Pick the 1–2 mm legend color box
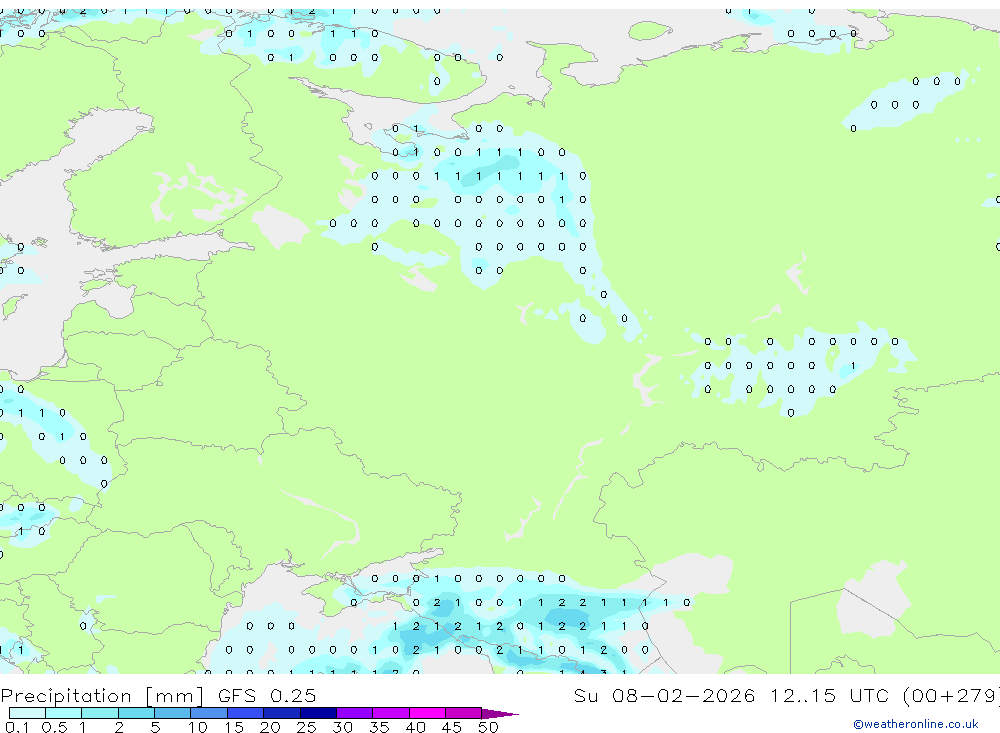The height and width of the screenshot is (733, 1000). [99, 713]
